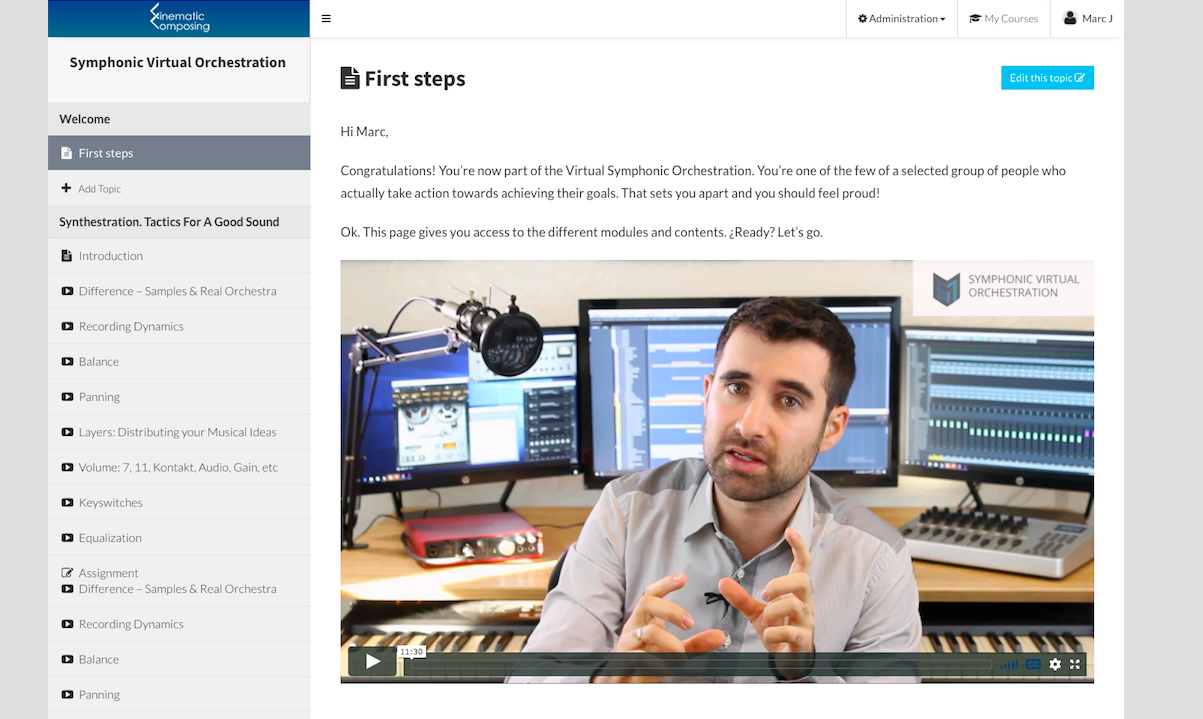Screen dimensions: 1203x719
Task: Click the video progress bar
Action: pos(700,664)
